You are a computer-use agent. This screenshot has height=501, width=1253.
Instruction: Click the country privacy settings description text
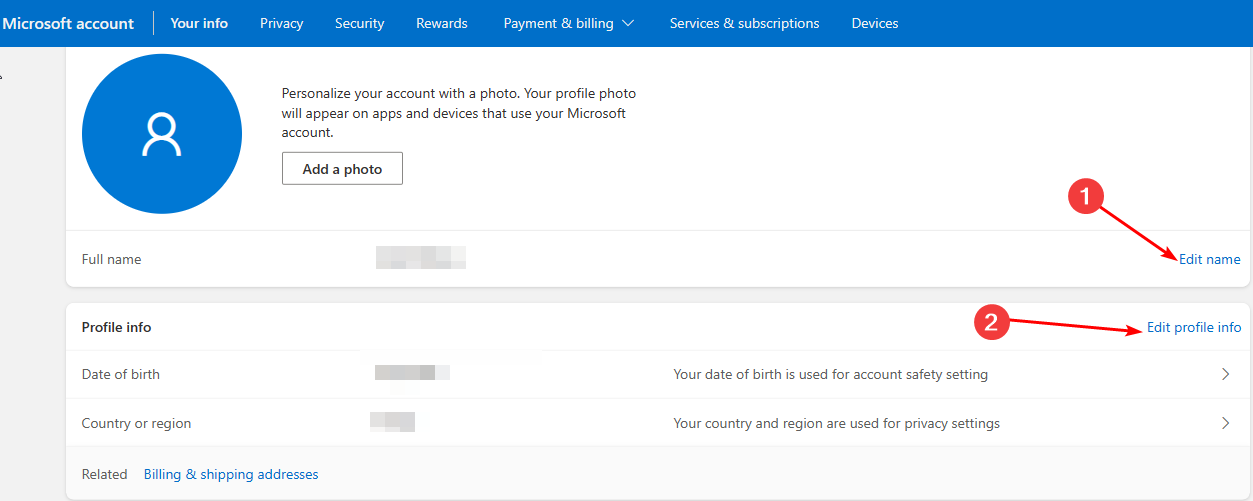[x=836, y=423]
